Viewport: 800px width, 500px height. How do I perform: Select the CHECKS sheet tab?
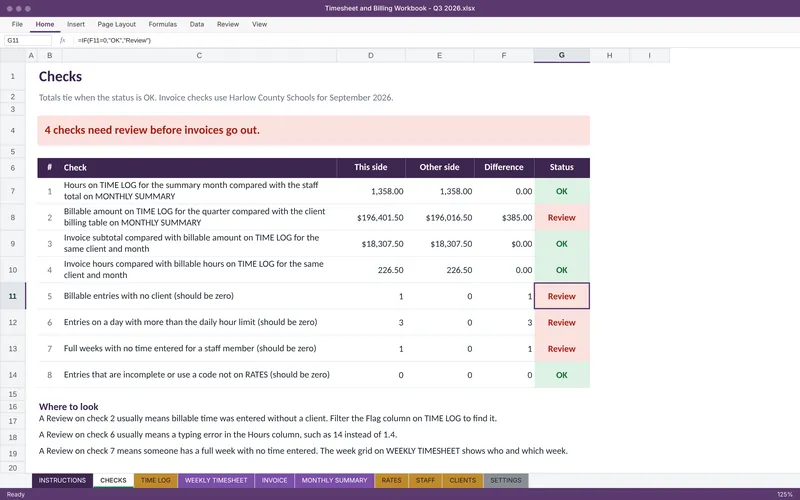113,480
